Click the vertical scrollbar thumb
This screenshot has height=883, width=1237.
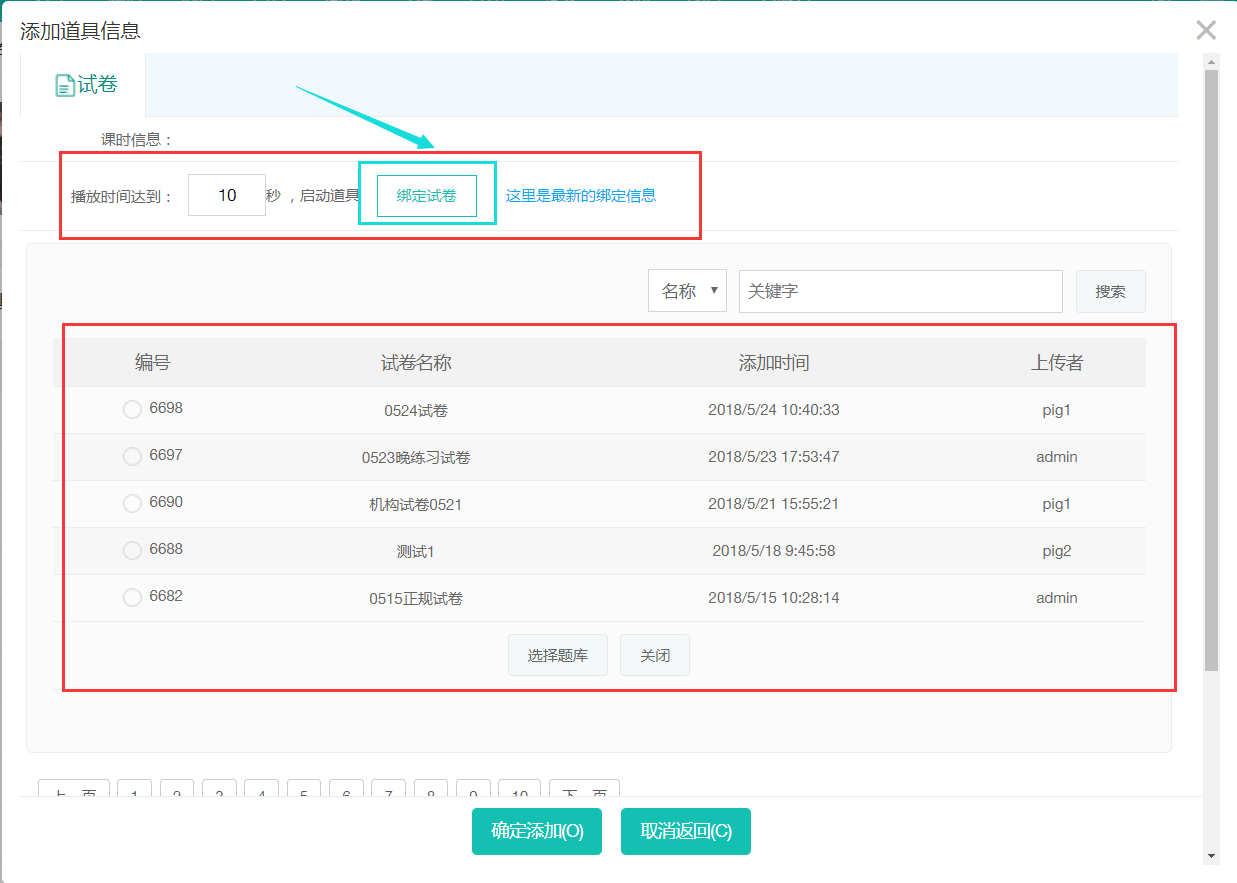point(1211,370)
